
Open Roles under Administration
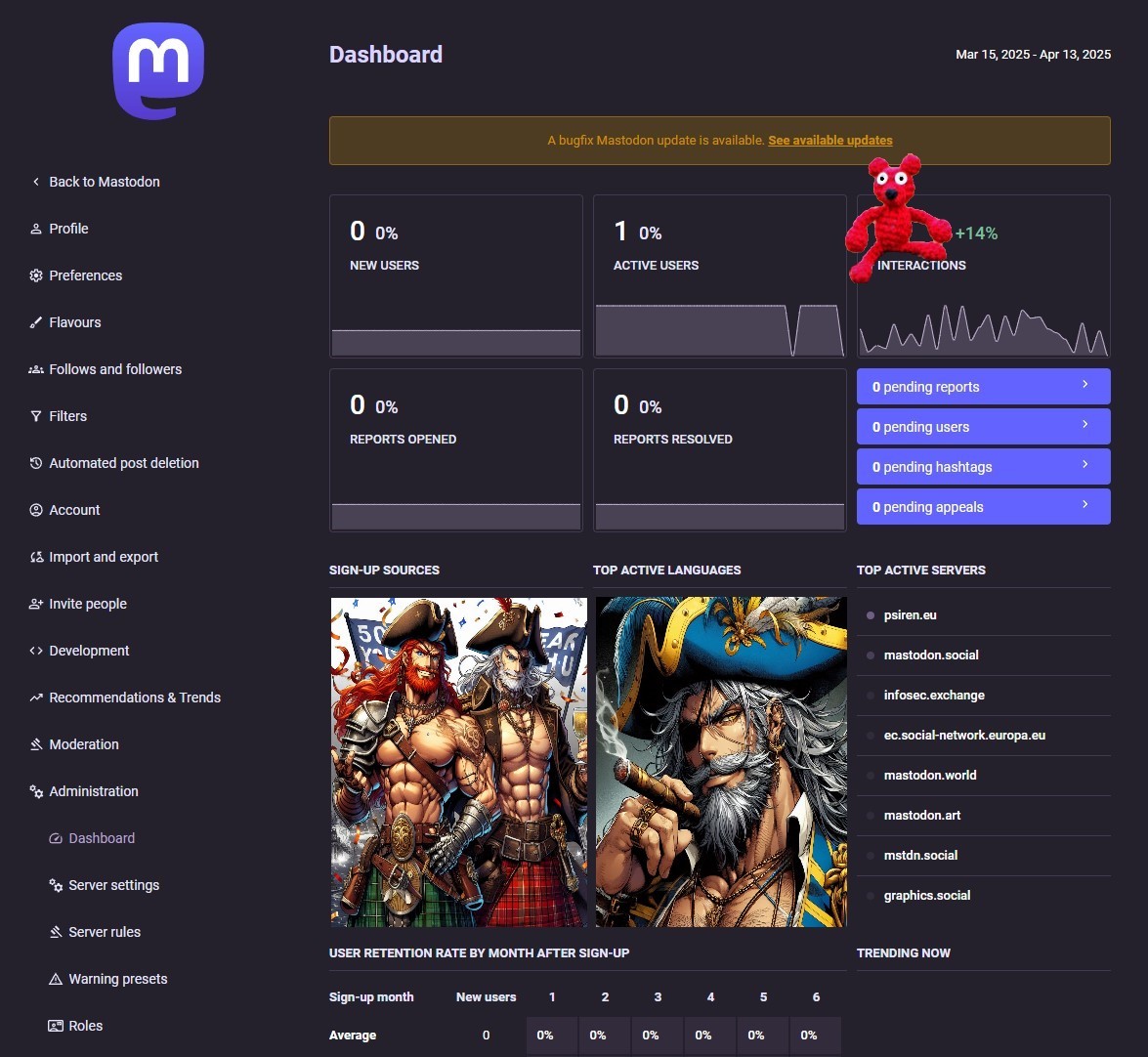pyautogui.click(x=85, y=1026)
